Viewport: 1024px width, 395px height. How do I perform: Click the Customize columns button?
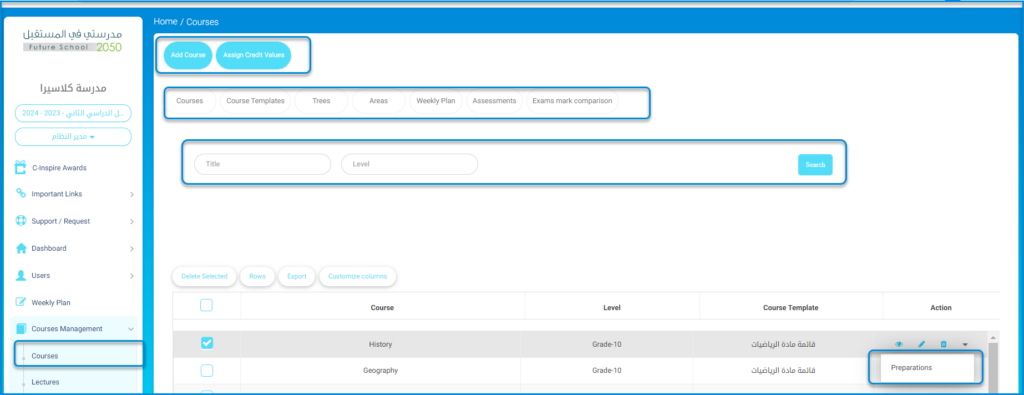357,276
